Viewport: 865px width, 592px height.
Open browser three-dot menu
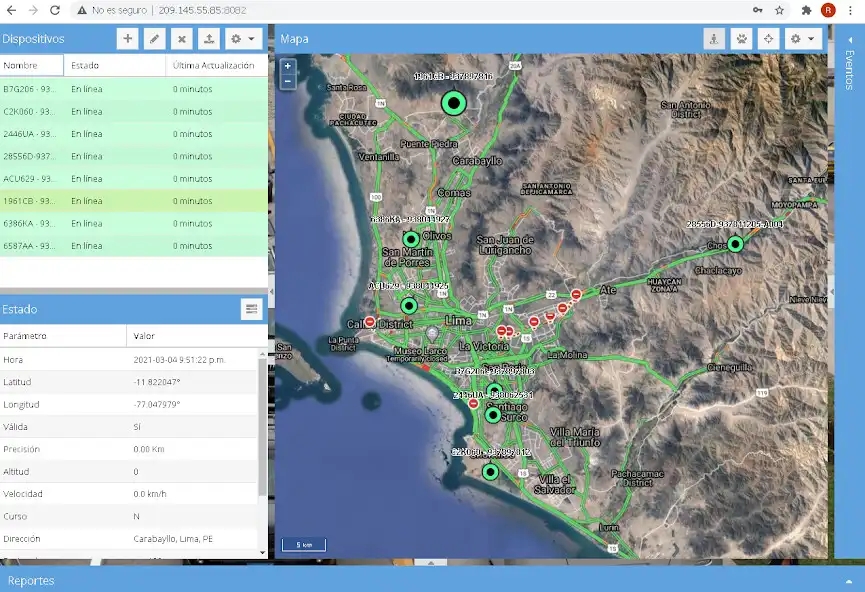(x=850, y=10)
